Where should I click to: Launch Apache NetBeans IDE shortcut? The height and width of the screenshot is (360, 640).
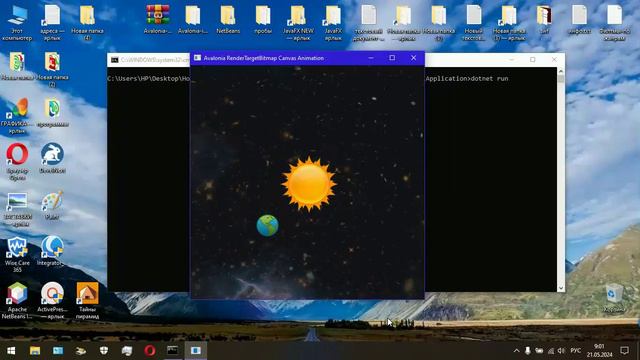(x=17, y=300)
